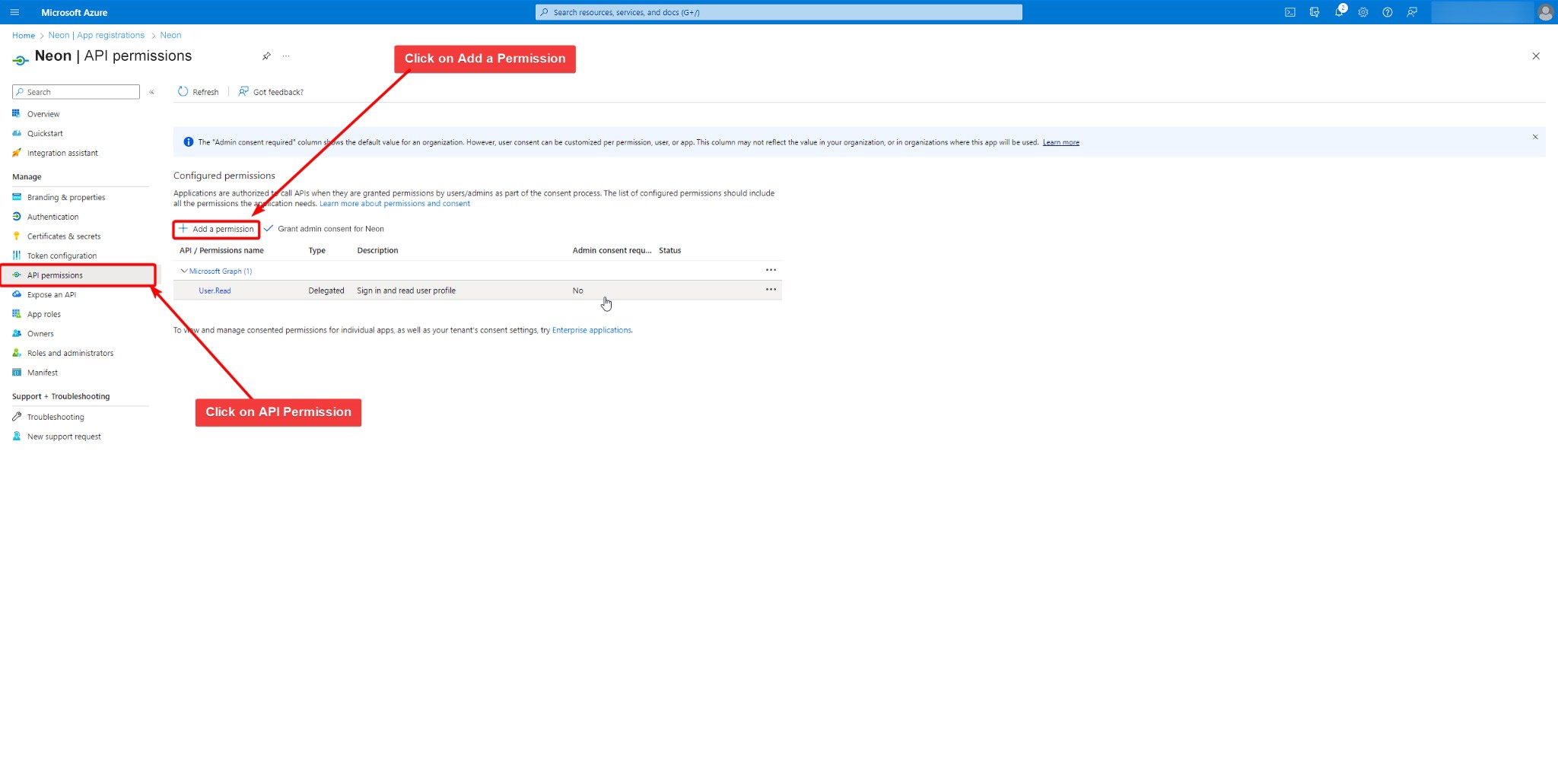Collapse the left sidebar menu
Screen dimensions: 1558x784
pyautogui.click(x=151, y=92)
